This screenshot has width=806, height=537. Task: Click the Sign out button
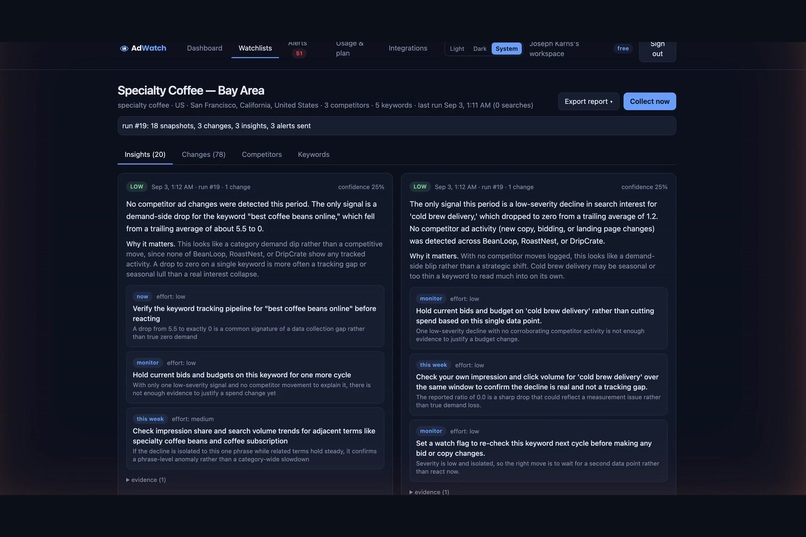coord(657,50)
